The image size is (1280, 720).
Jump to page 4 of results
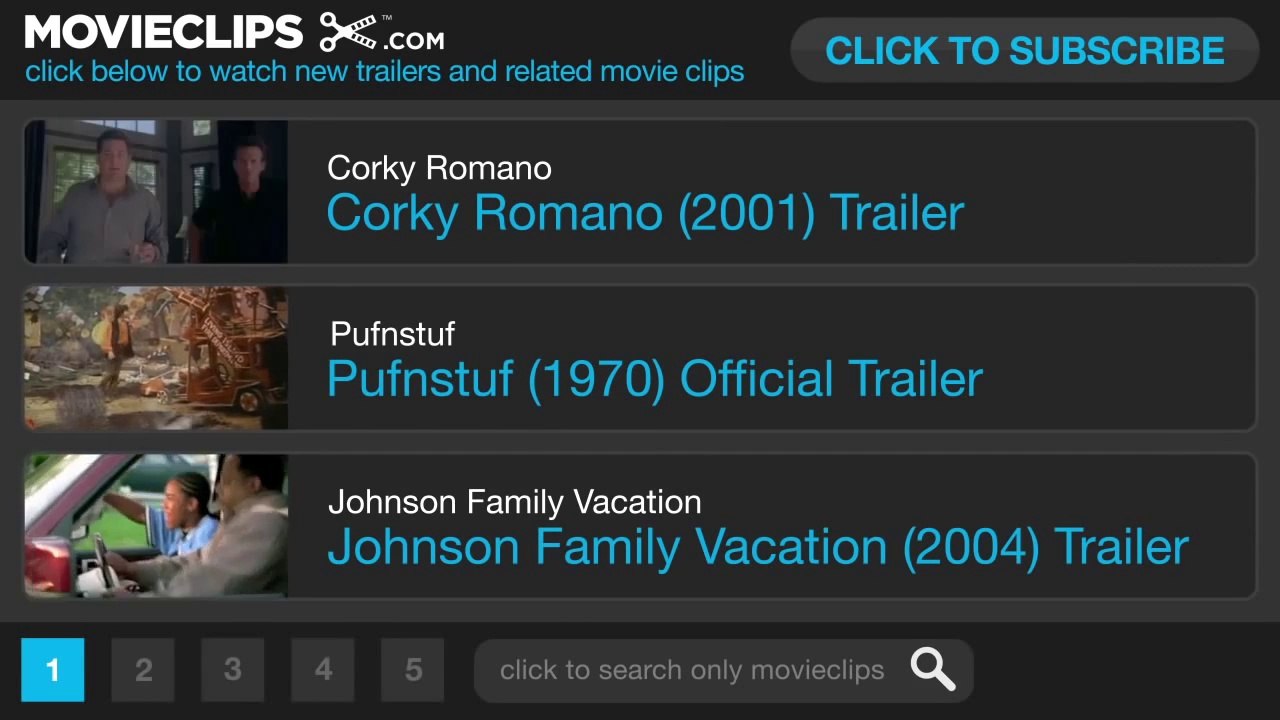(x=323, y=670)
